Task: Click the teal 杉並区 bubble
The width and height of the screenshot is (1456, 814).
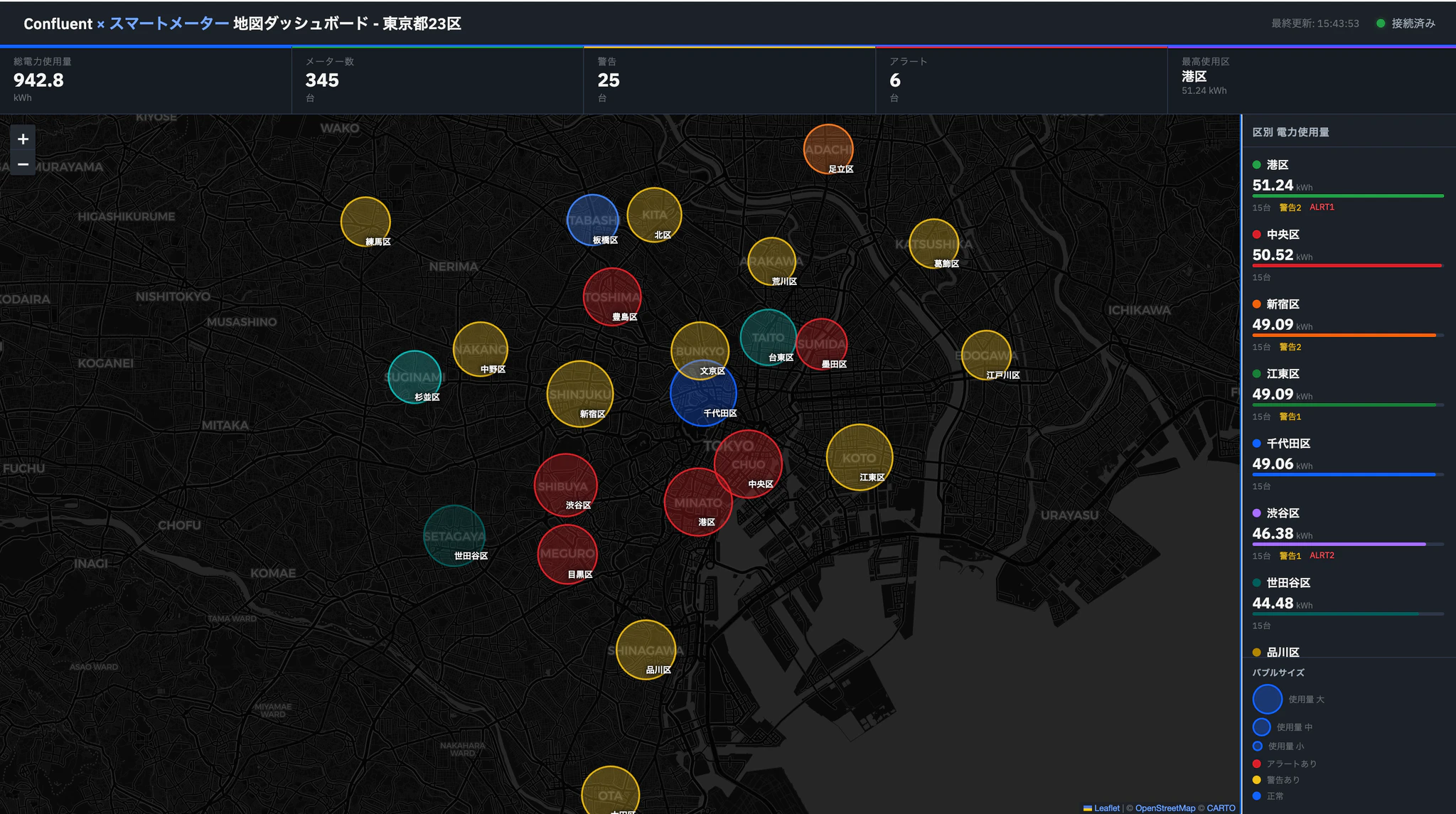Action: pos(415,377)
